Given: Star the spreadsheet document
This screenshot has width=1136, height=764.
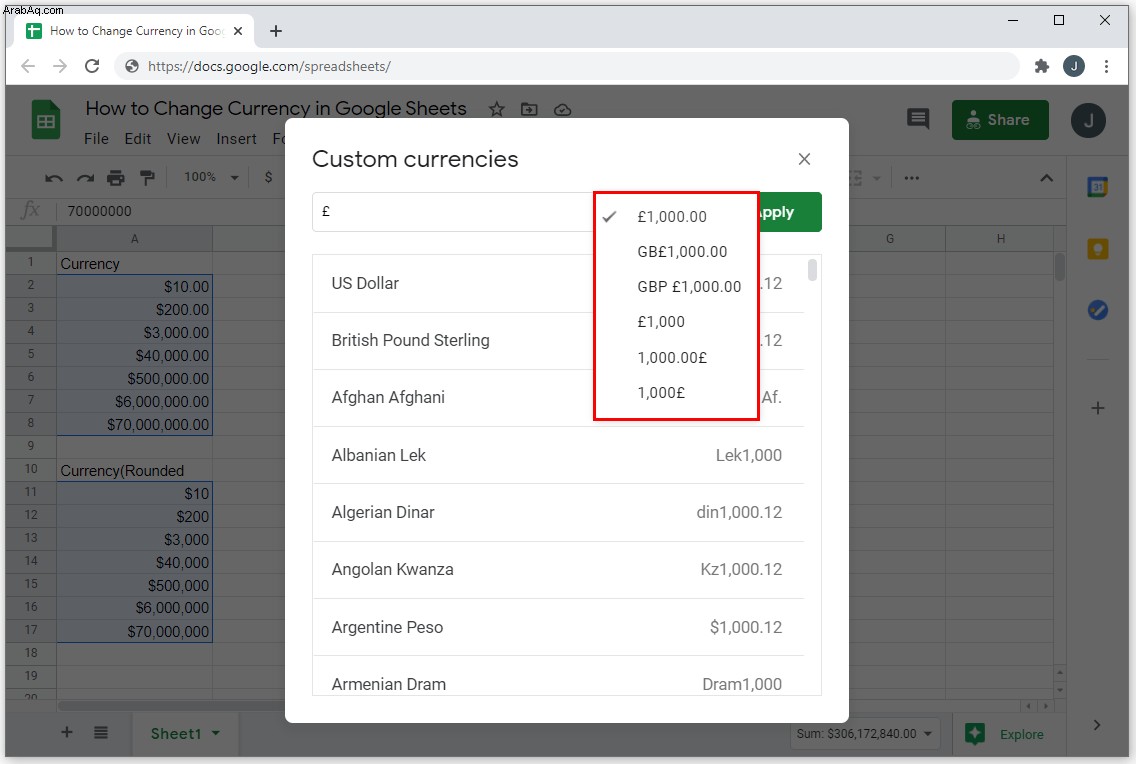Looking at the screenshot, I should click(496, 109).
